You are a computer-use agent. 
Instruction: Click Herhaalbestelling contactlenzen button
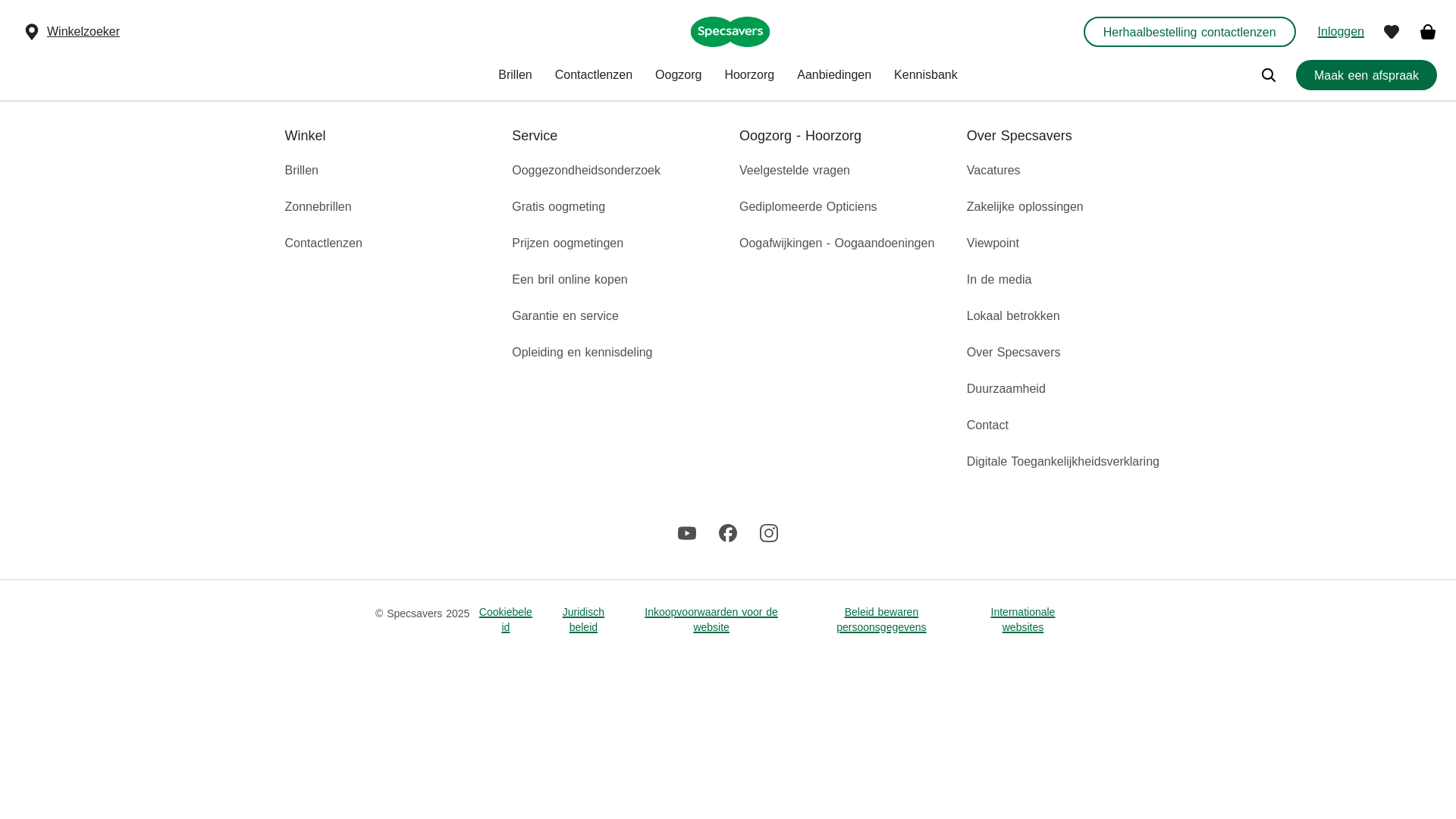tap(1190, 32)
